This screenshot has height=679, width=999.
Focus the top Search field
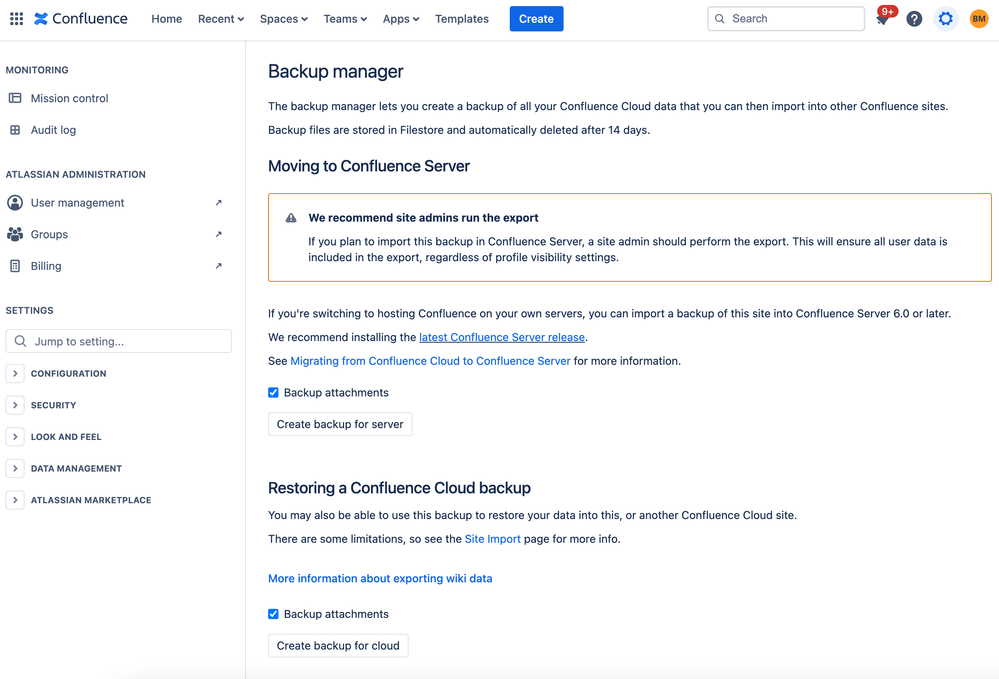[x=786, y=19]
